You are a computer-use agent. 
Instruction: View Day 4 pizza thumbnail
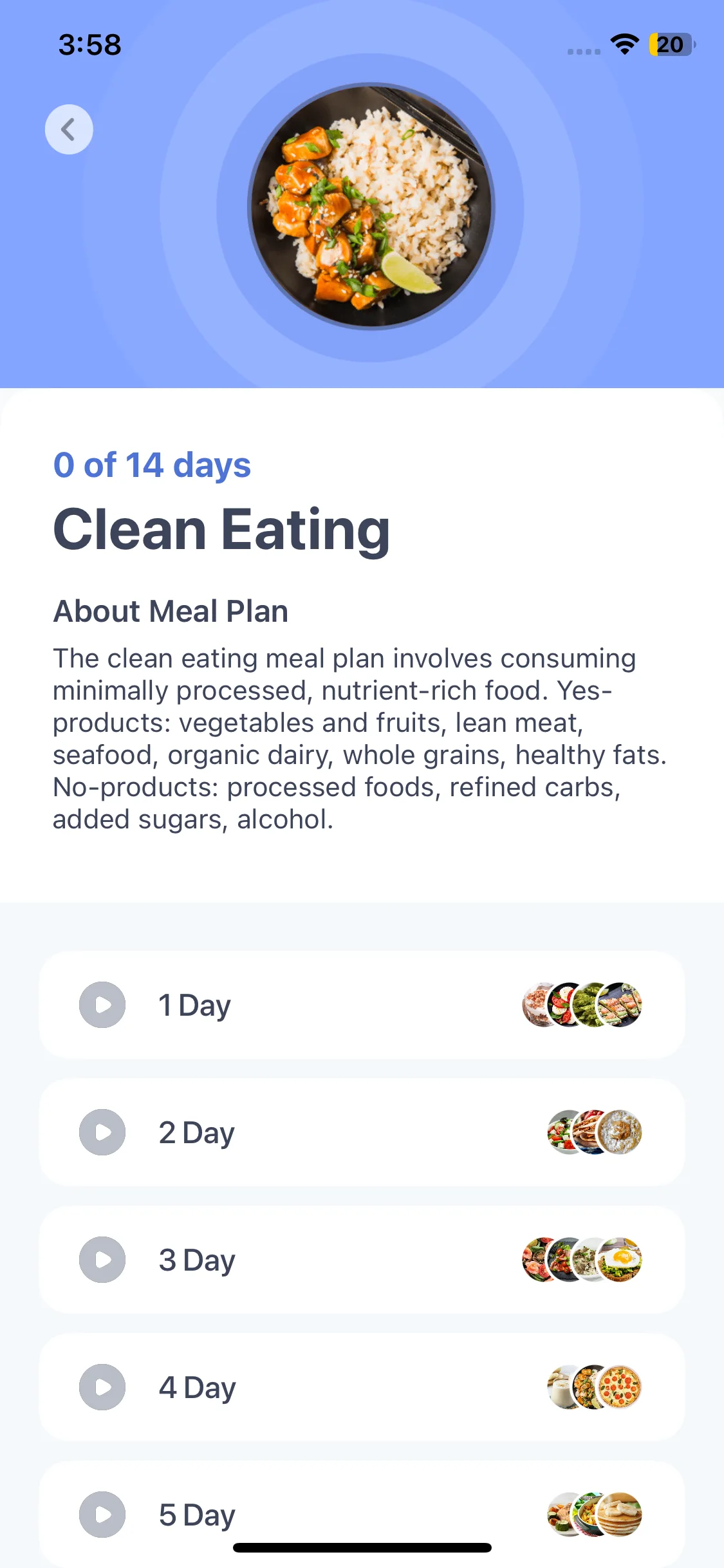(619, 1387)
